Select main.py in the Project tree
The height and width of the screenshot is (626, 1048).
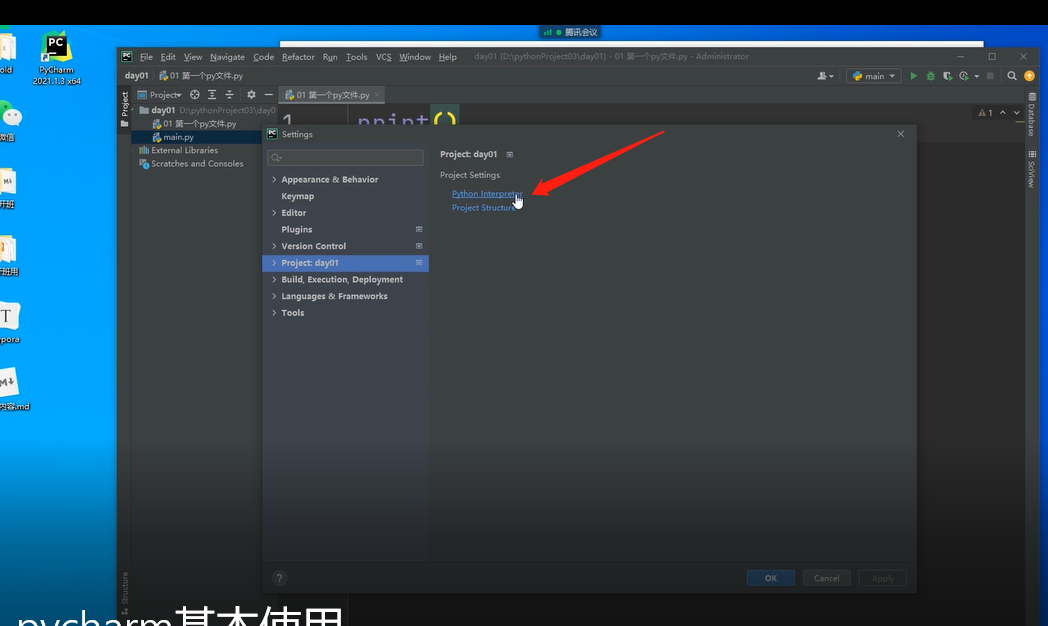pos(178,137)
